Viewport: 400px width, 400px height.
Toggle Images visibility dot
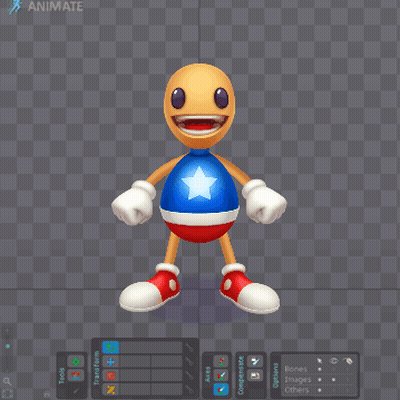click(334, 380)
